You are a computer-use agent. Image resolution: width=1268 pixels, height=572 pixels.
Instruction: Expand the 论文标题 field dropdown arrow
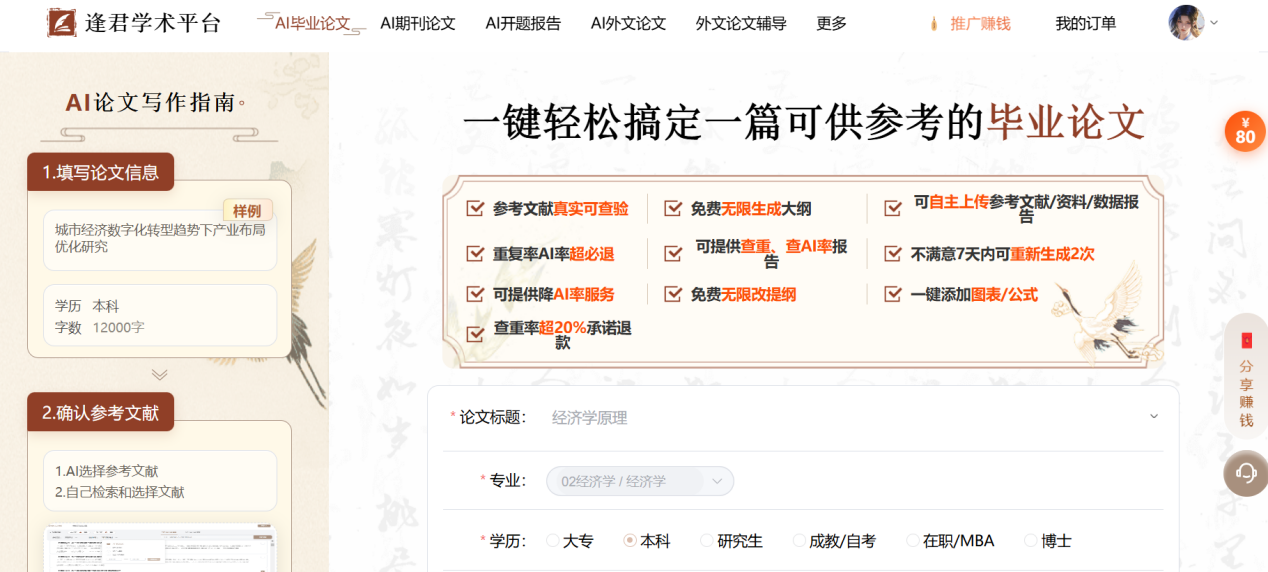click(1154, 417)
